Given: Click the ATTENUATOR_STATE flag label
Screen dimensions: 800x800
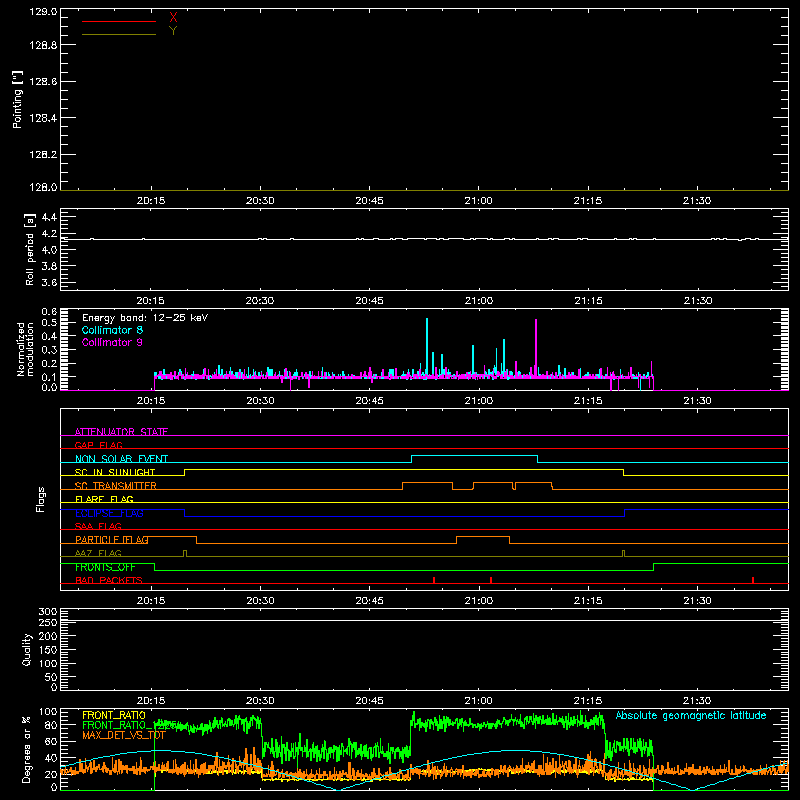Looking at the screenshot, I should [121, 432].
